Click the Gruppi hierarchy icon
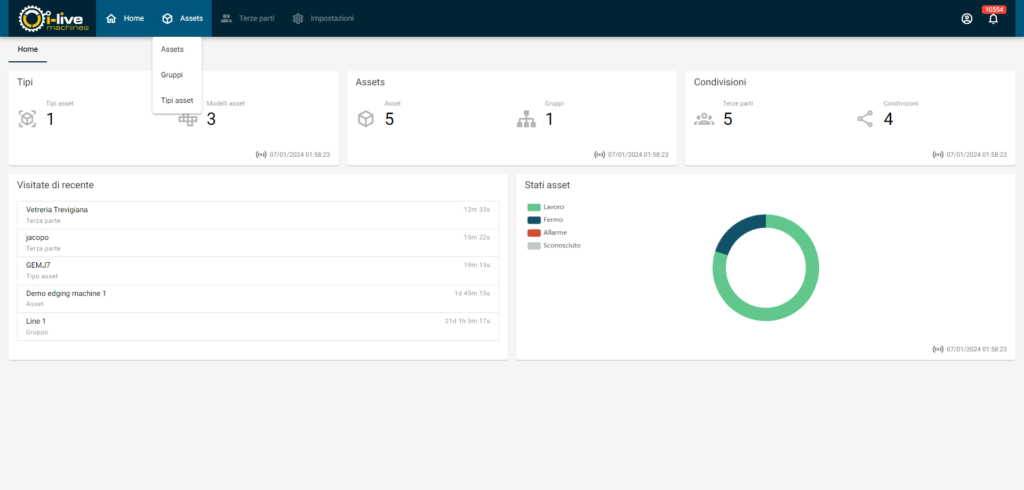 (526, 119)
